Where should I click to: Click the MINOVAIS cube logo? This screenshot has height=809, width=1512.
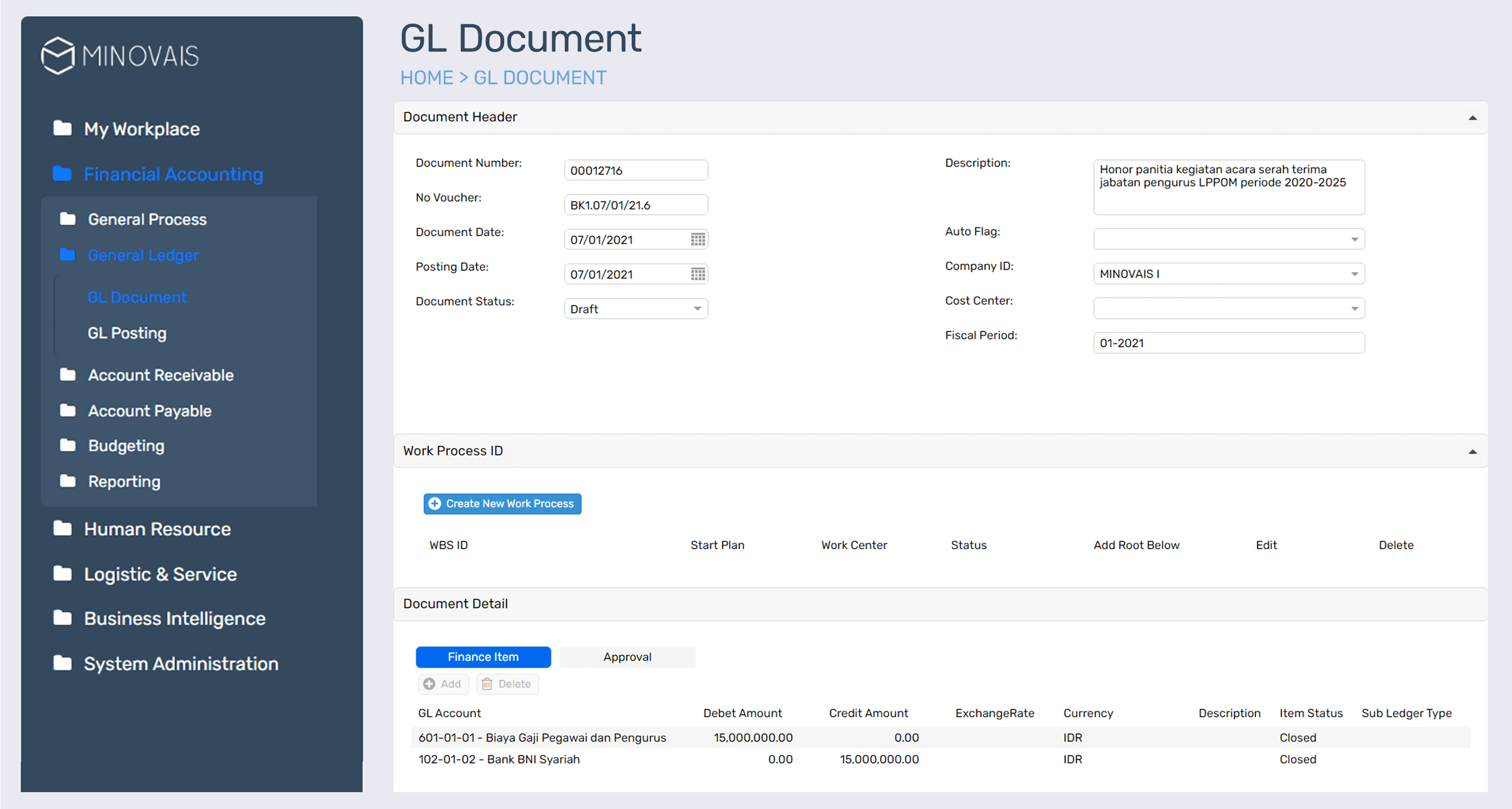(x=57, y=56)
